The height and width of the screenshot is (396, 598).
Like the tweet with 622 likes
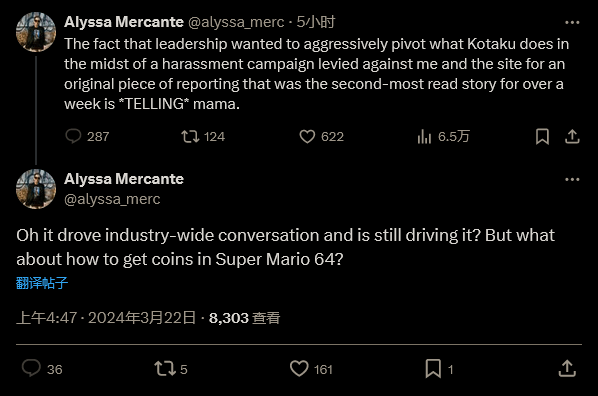[x=307, y=136]
